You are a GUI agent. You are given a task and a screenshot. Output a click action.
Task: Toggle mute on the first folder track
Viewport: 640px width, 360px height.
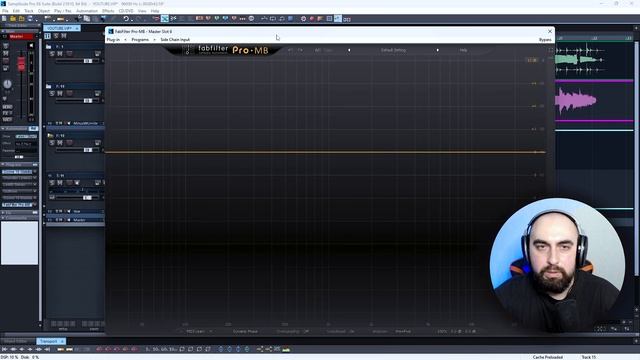60,54
